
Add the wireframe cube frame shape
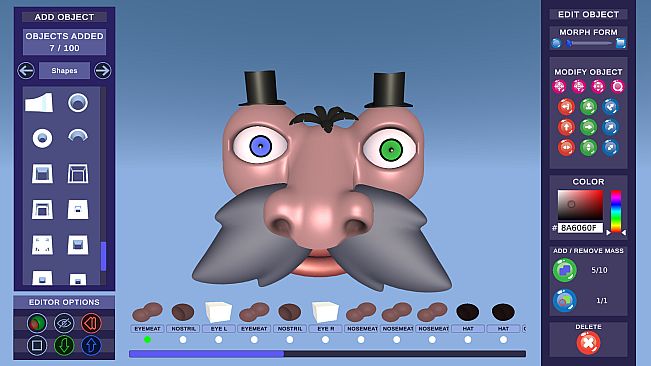point(78,173)
